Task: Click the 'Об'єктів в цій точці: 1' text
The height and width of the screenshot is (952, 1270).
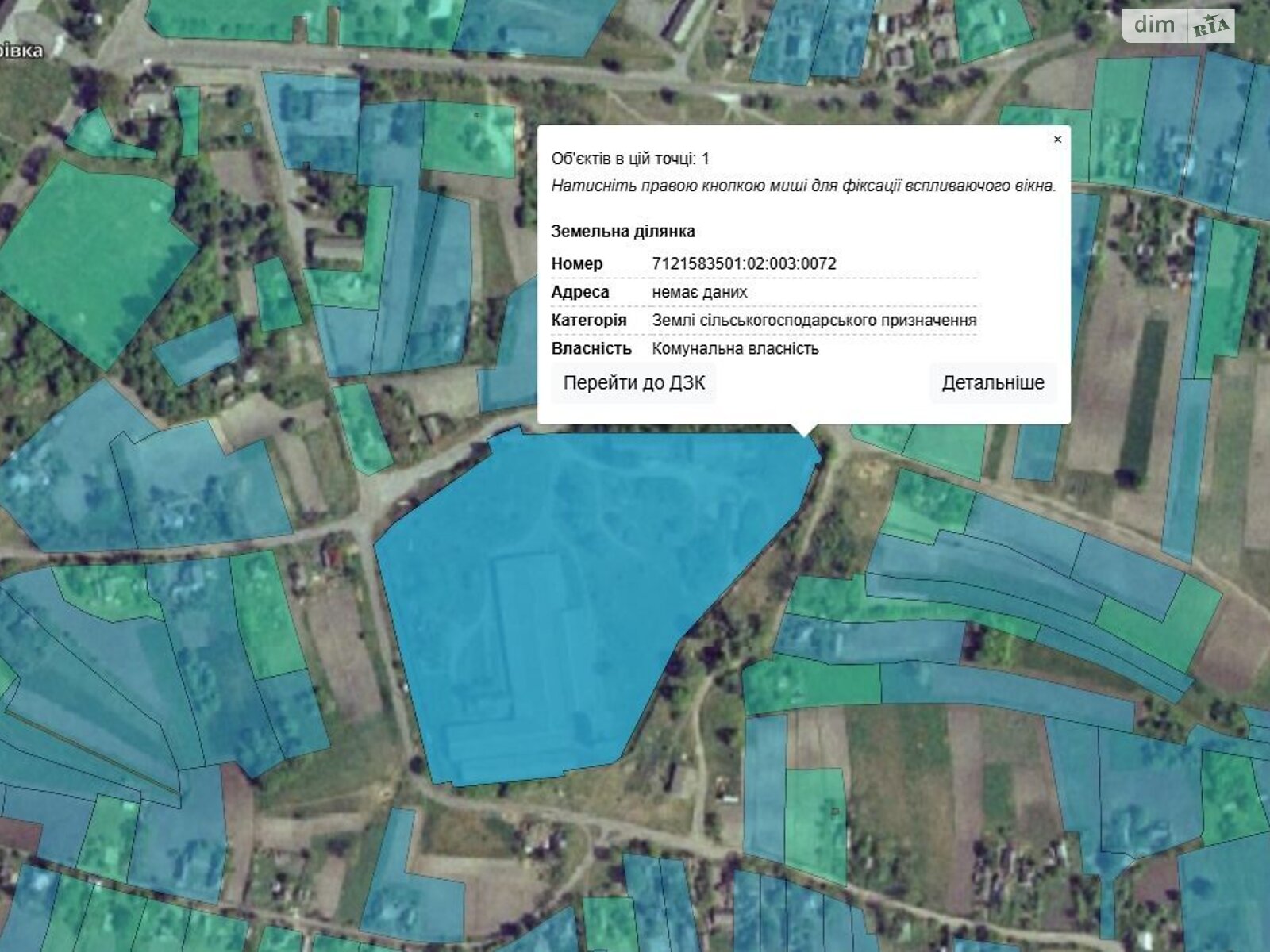Action: (x=630, y=159)
